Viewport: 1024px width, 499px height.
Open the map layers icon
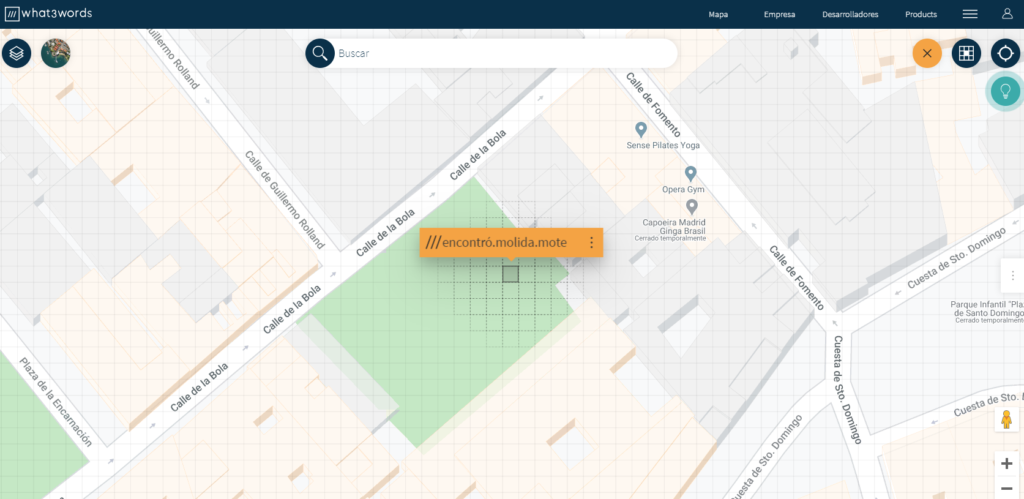(16, 53)
